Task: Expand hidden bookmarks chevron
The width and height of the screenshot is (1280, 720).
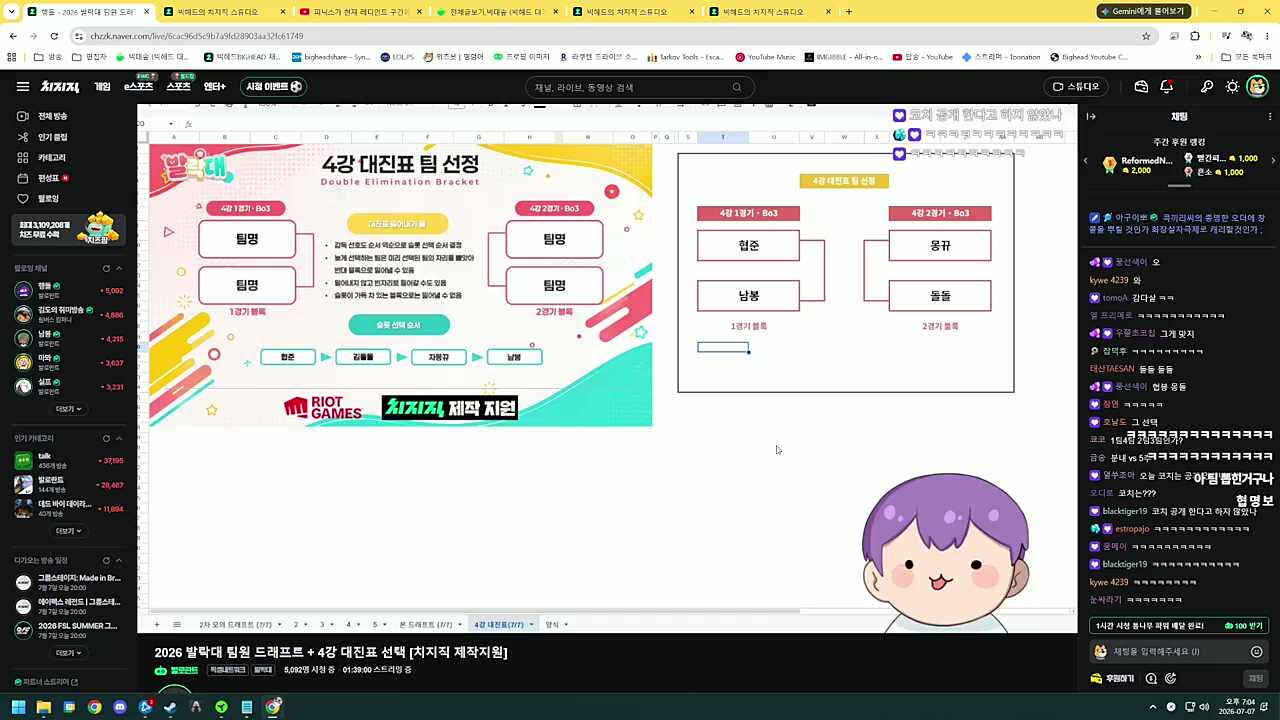Action: click(1198, 57)
